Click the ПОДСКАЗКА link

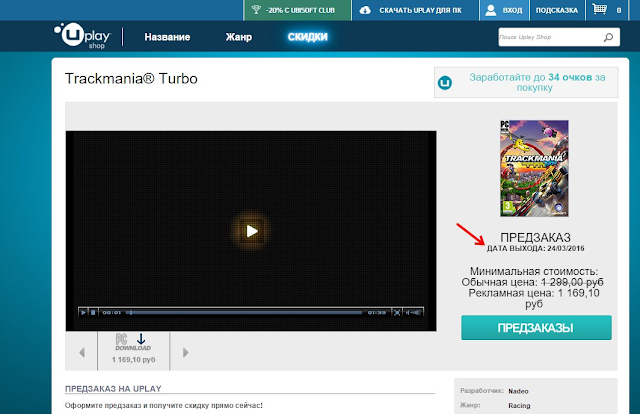tap(557, 10)
